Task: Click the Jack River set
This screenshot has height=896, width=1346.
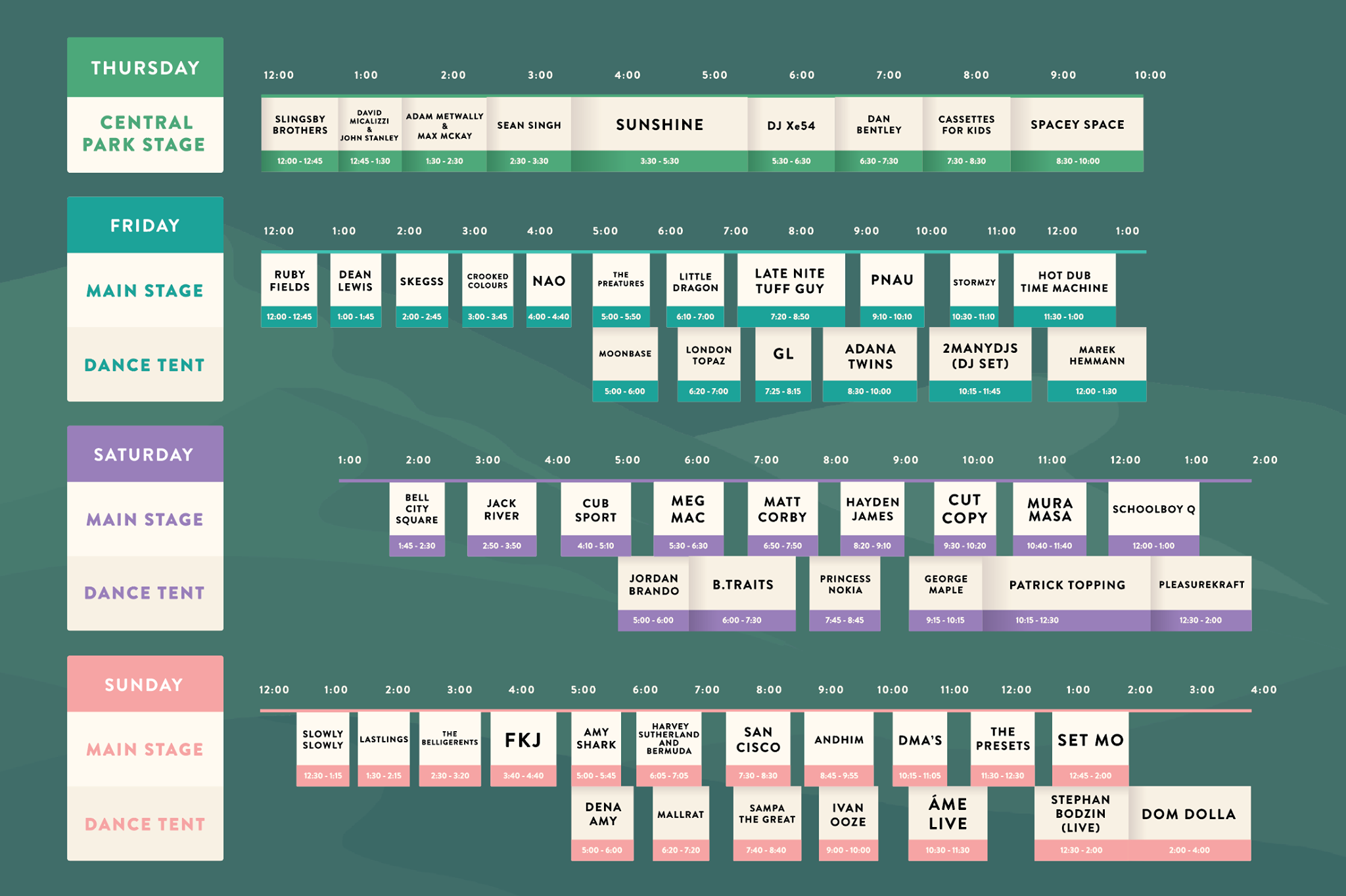Action: coord(501,519)
